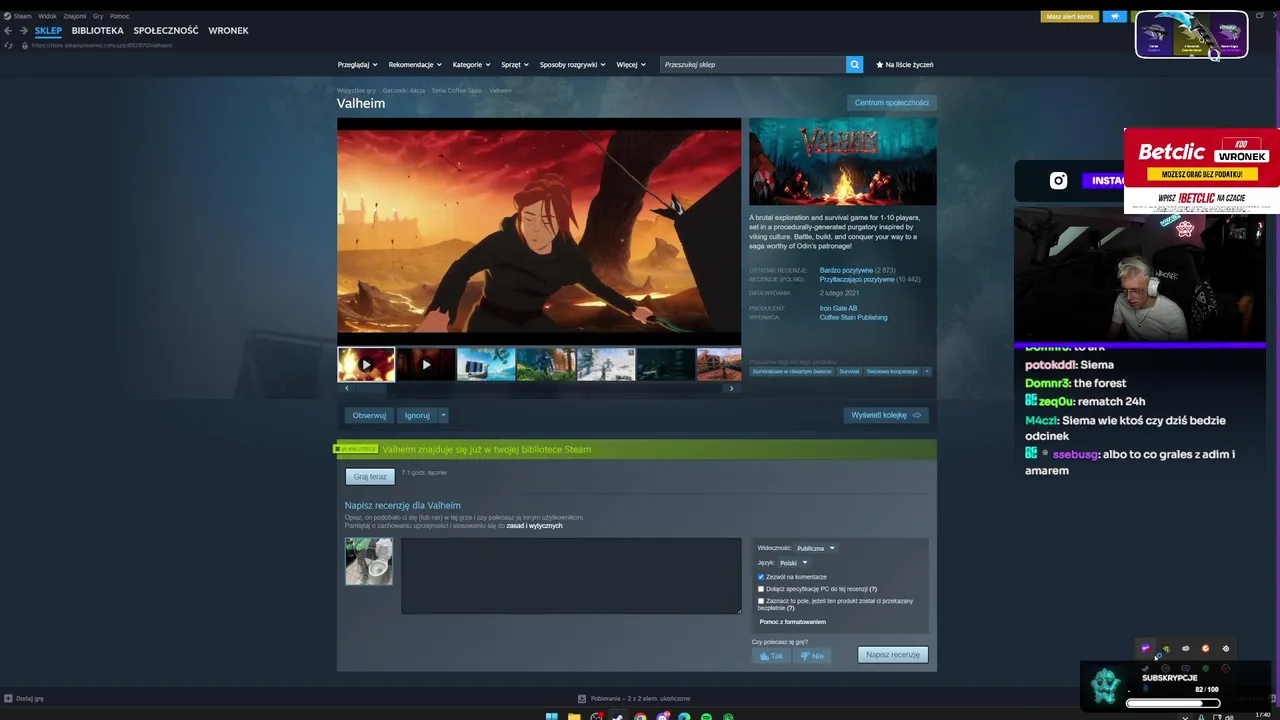The height and width of the screenshot is (720, 1280).
Task: Focus the Przeszukaj sklep search field
Action: [752, 64]
